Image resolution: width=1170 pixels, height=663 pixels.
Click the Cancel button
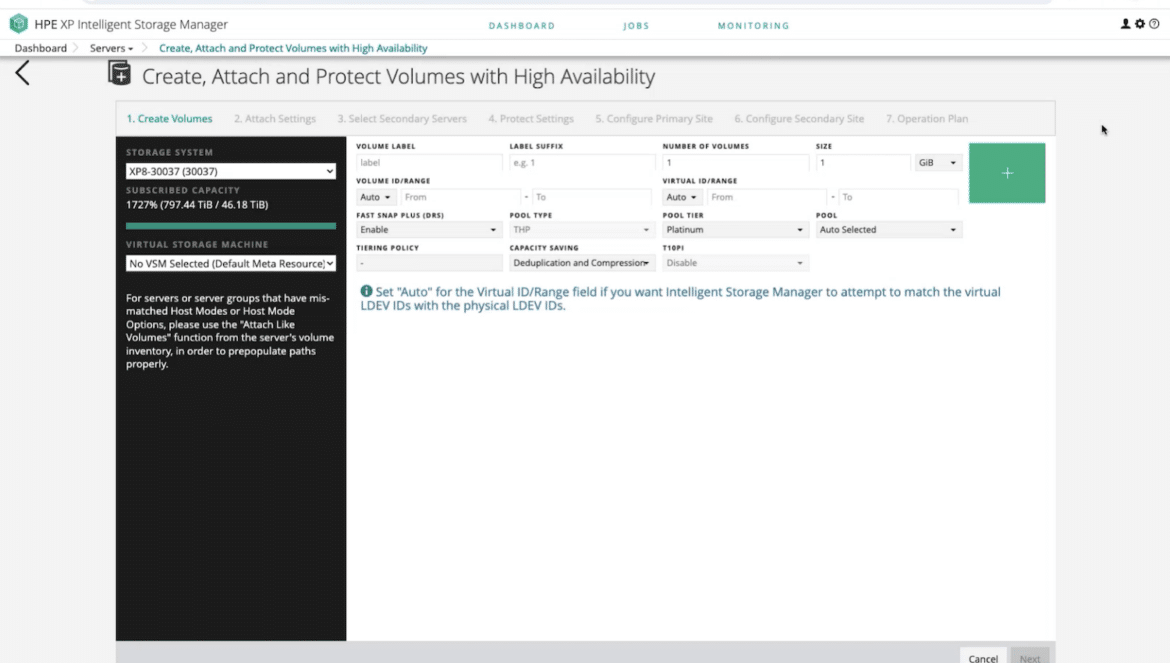pos(983,657)
